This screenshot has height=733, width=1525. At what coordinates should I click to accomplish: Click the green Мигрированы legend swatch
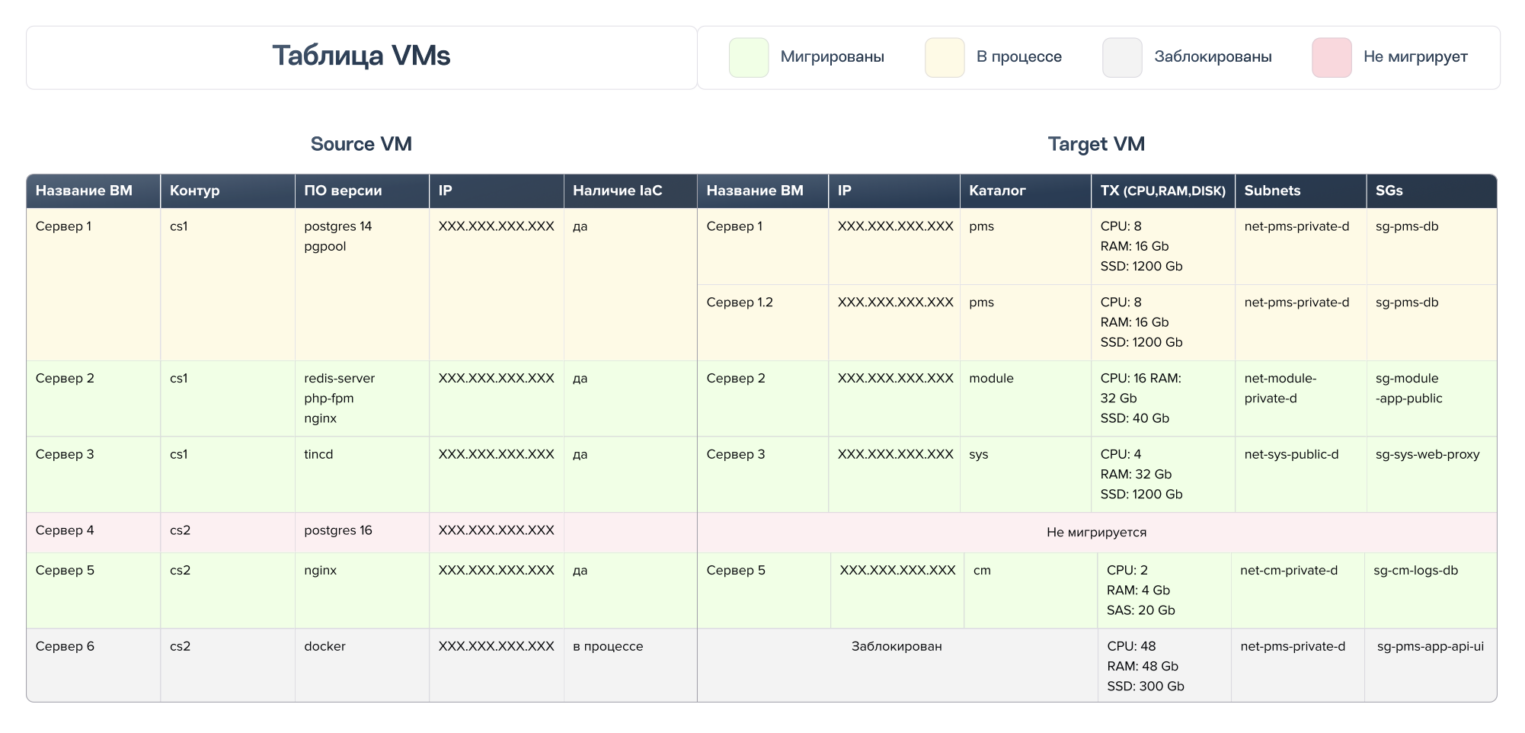749,57
